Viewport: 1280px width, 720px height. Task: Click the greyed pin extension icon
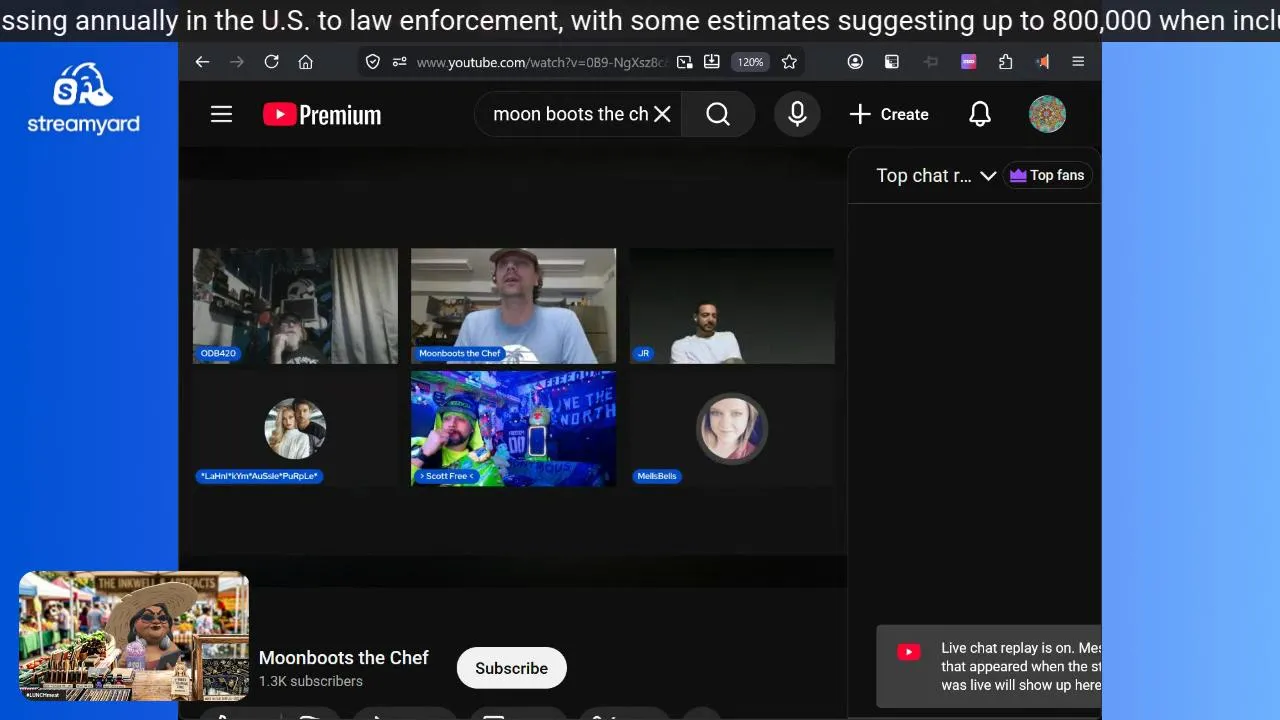point(931,62)
